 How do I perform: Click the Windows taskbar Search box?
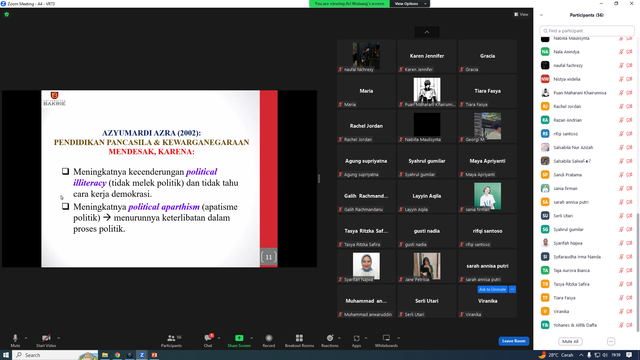tap(56, 355)
